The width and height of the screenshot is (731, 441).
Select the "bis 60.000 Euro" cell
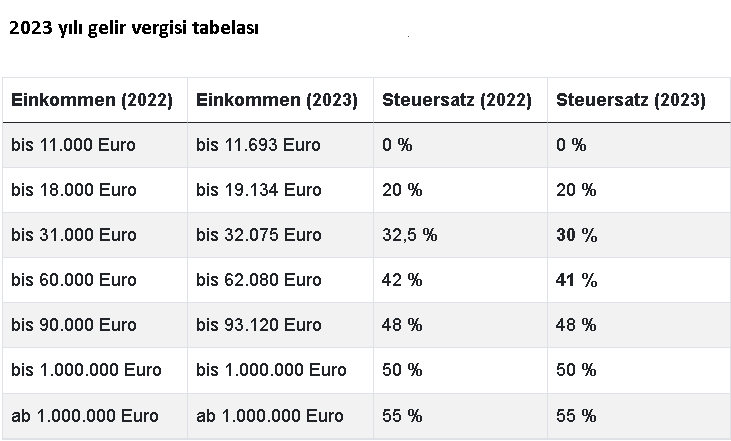pos(73,280)
